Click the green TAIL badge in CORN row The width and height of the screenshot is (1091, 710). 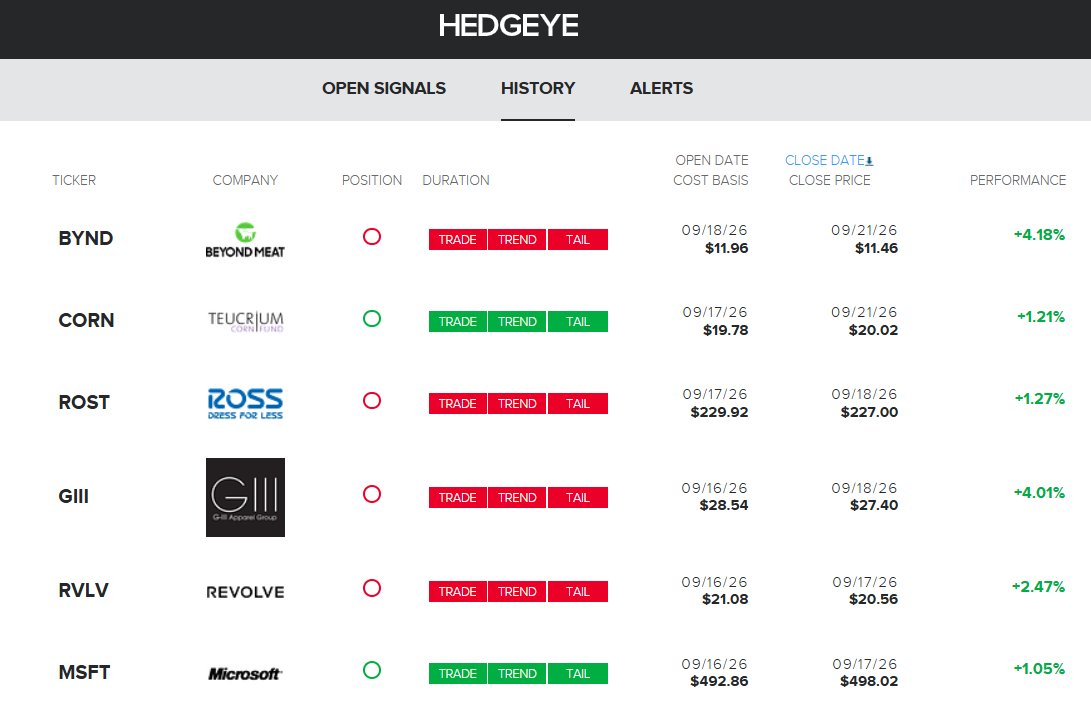(578, 322)
